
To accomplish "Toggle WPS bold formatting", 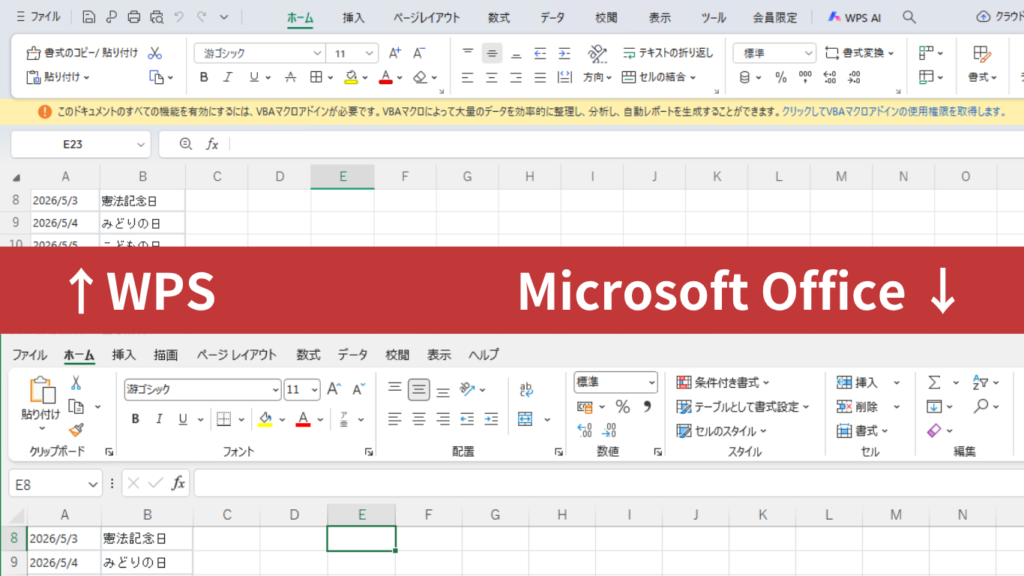I will click(204, 78).
